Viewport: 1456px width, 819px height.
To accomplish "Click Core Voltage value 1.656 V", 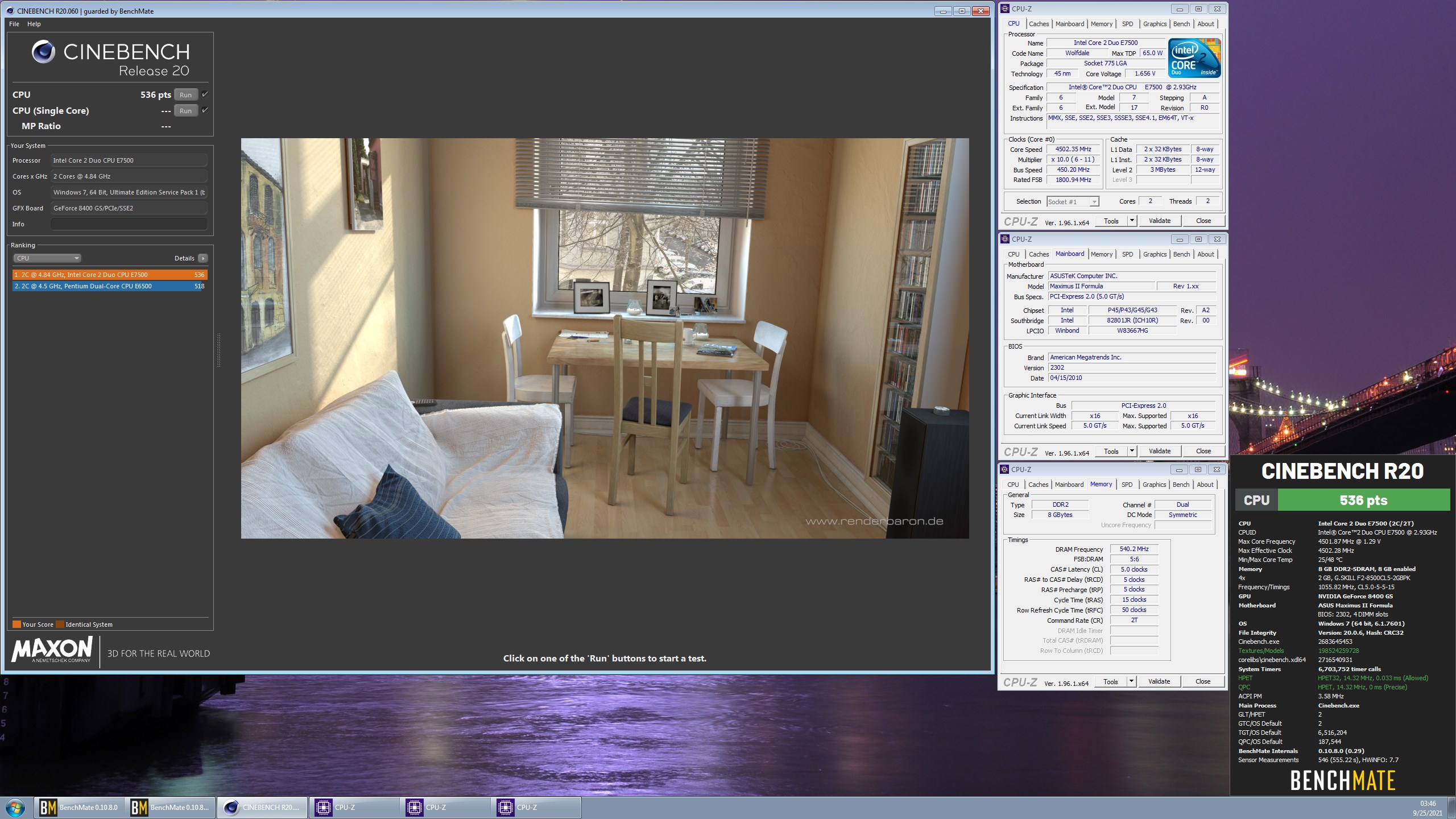I will point(1145,73).
